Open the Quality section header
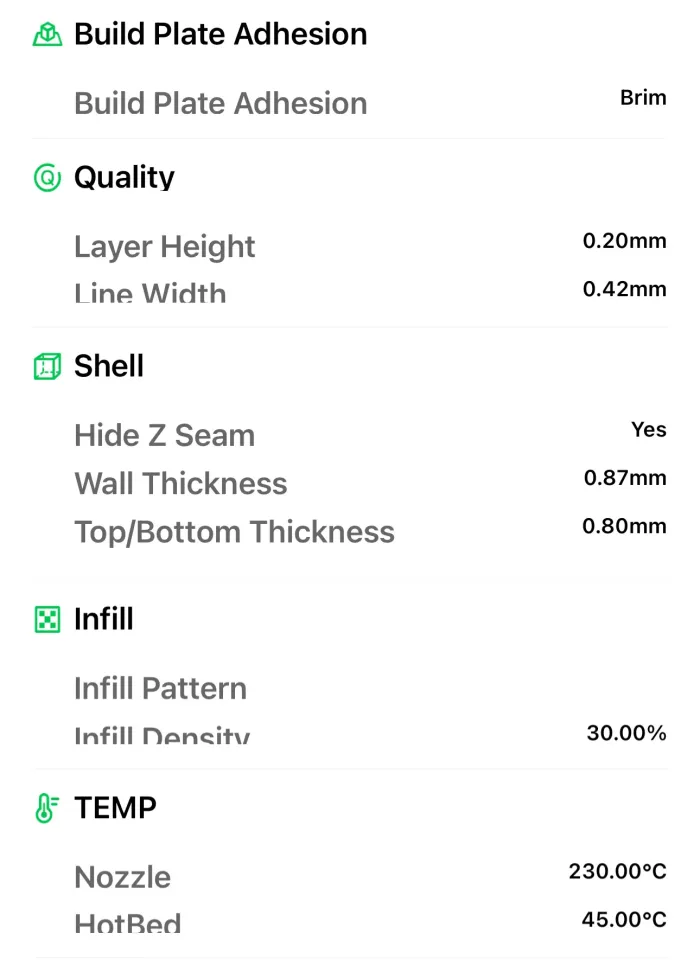 click(124, 178)
